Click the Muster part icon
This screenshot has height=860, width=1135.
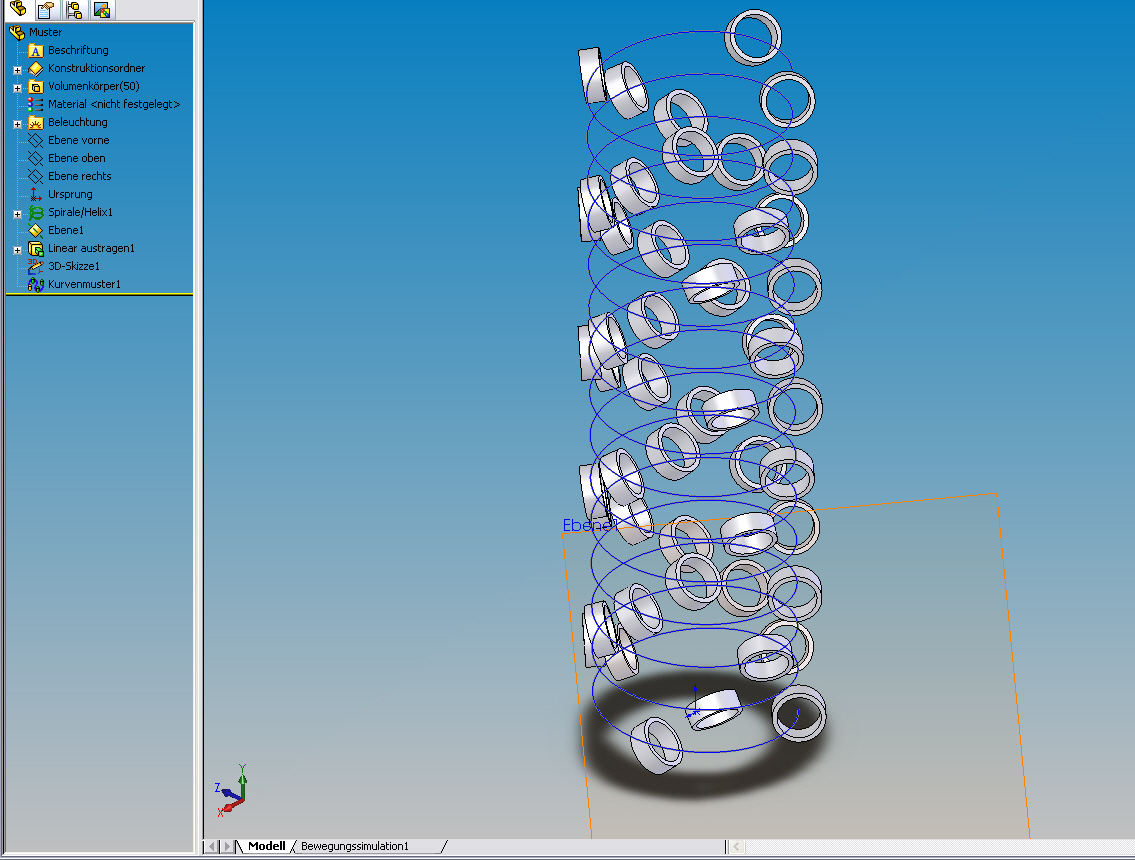point(17,32)
